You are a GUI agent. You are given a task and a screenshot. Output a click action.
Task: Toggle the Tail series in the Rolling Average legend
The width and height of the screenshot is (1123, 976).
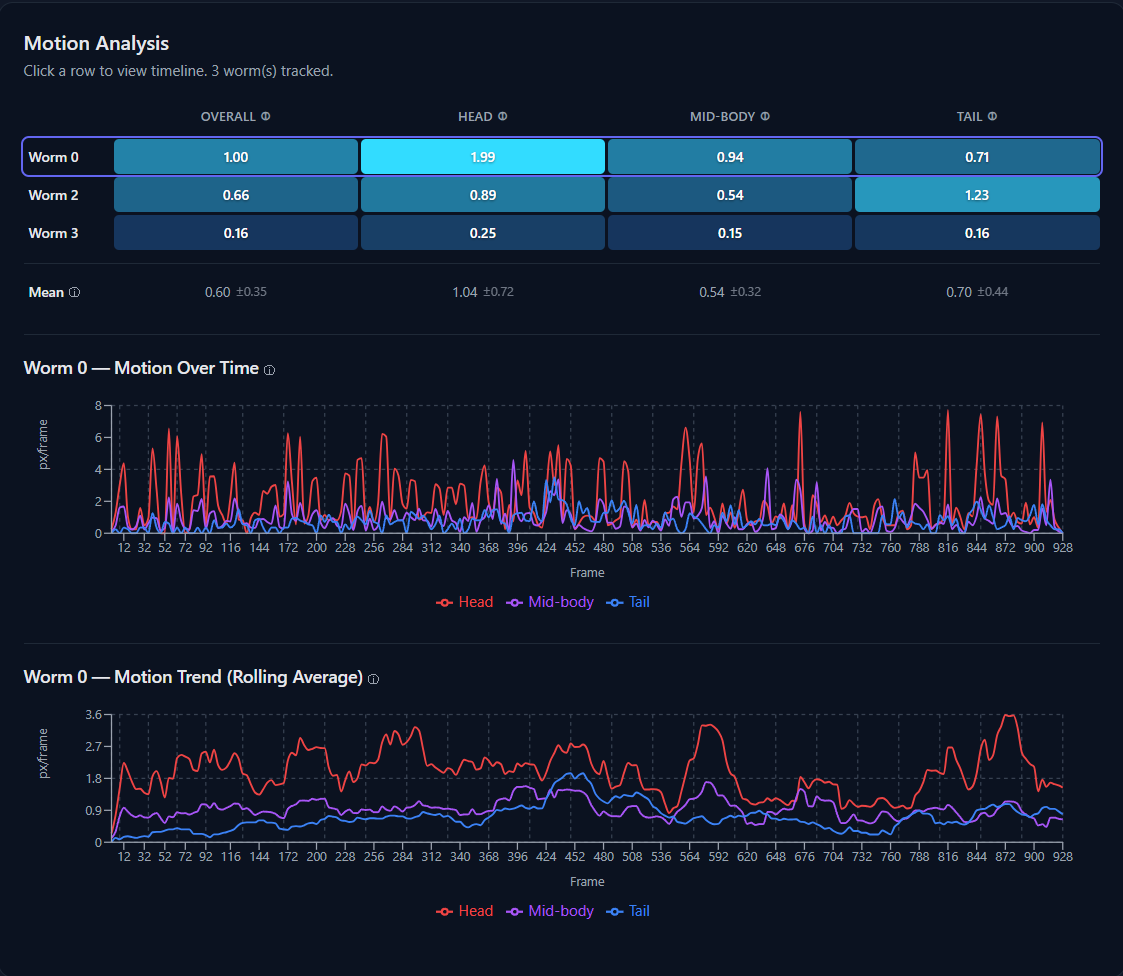pos(628,911)
